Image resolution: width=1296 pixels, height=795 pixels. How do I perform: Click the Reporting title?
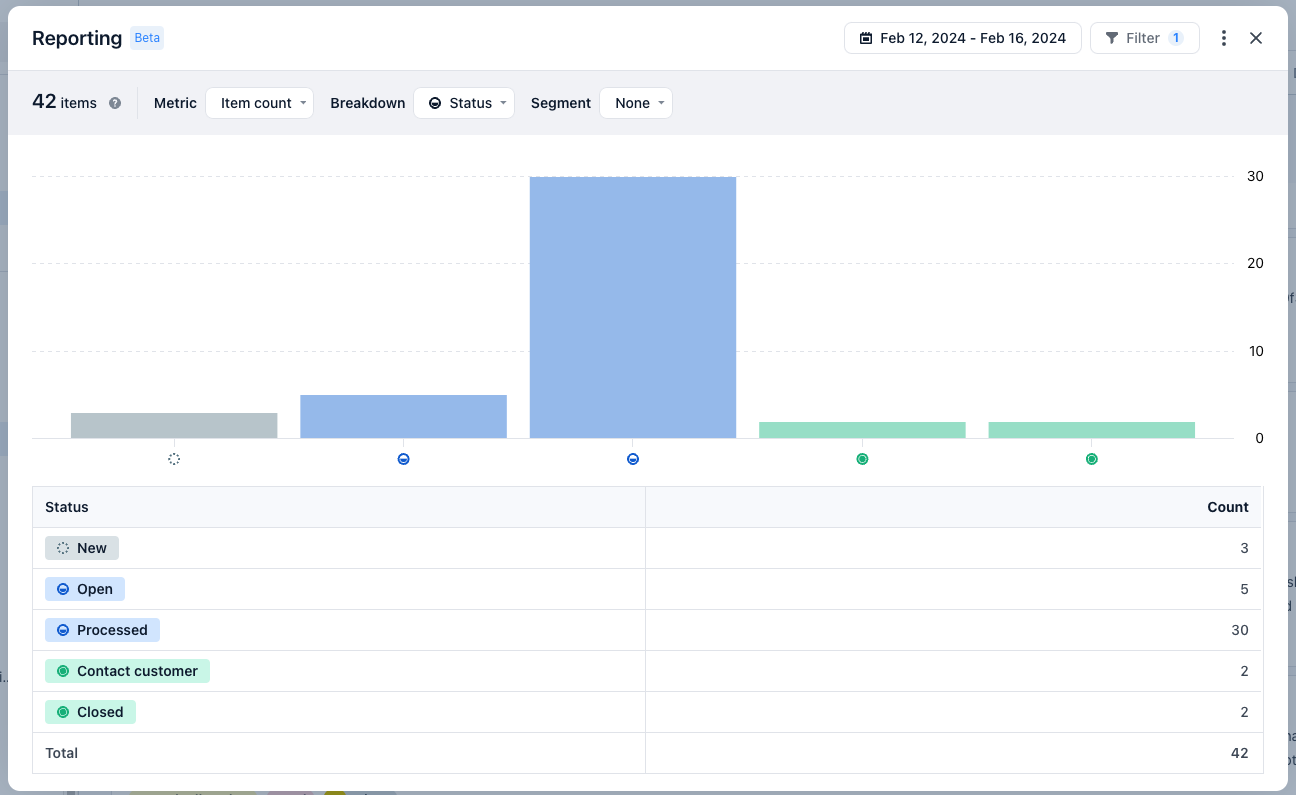point(77,38)
